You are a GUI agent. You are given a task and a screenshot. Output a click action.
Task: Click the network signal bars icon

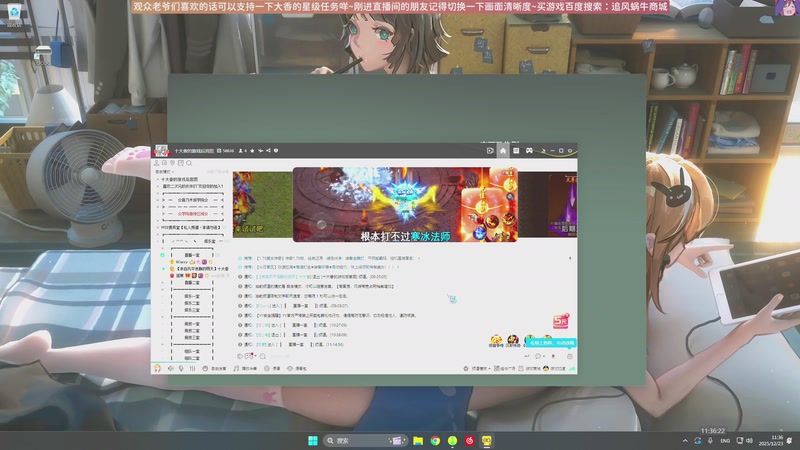pos(572,368)
